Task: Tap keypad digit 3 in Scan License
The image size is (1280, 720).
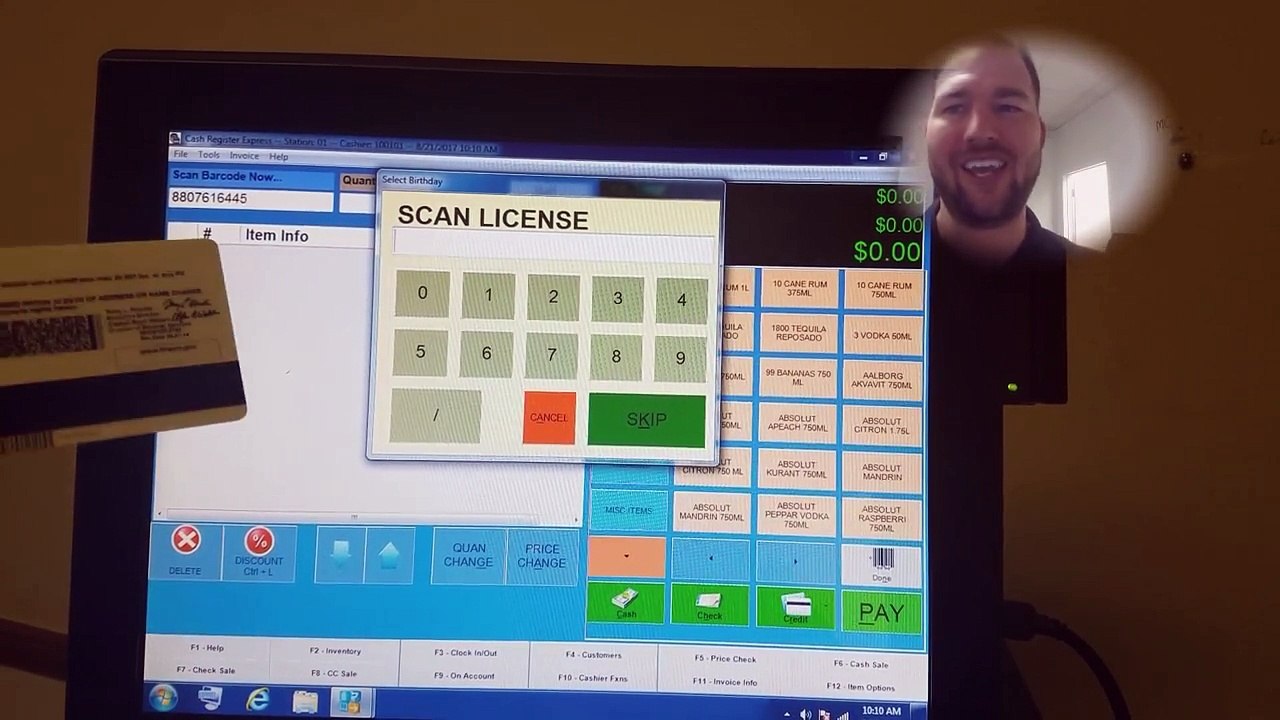Action: tap(617, 299)
